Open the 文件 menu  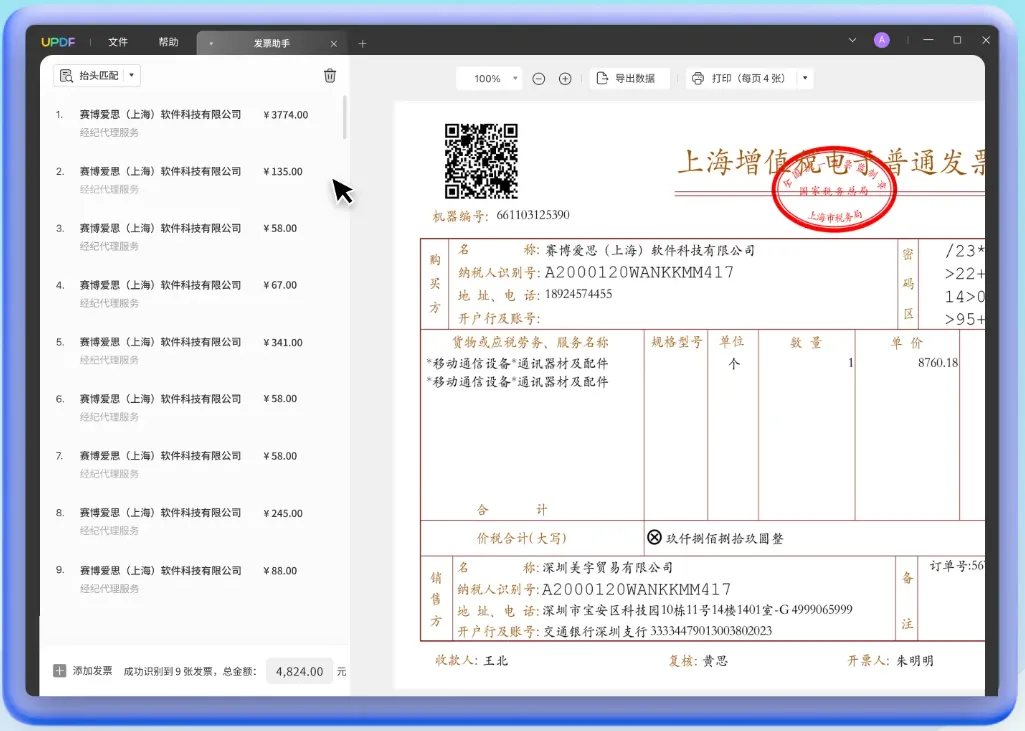coord(118,42)
